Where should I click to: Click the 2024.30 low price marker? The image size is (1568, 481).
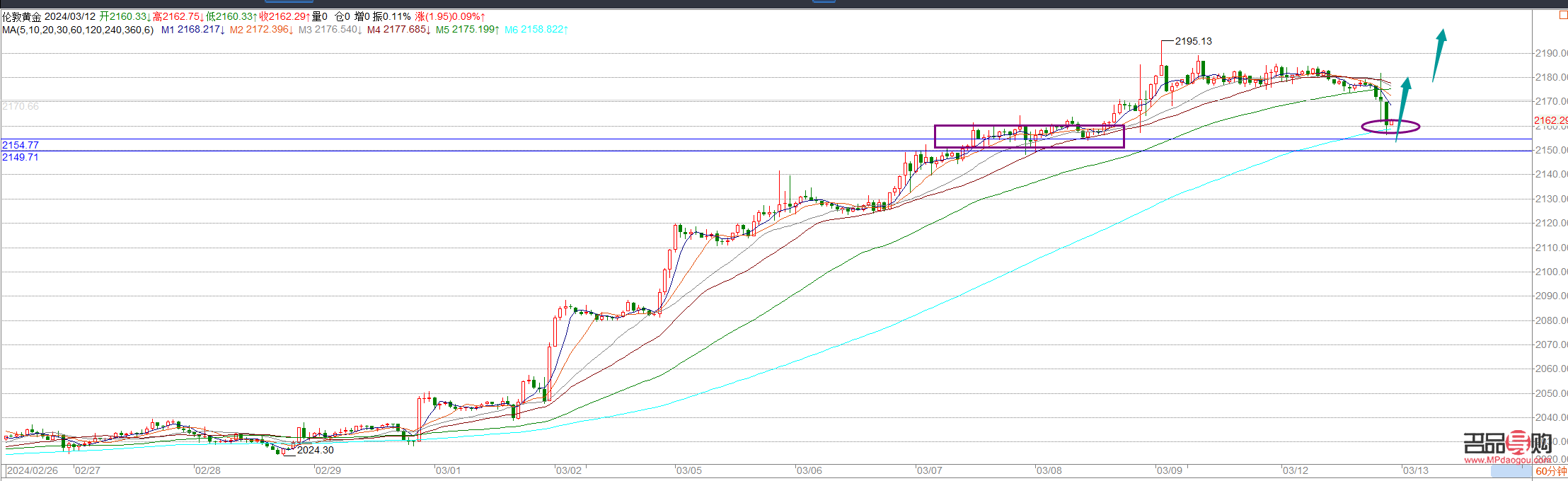coord(315,450)
